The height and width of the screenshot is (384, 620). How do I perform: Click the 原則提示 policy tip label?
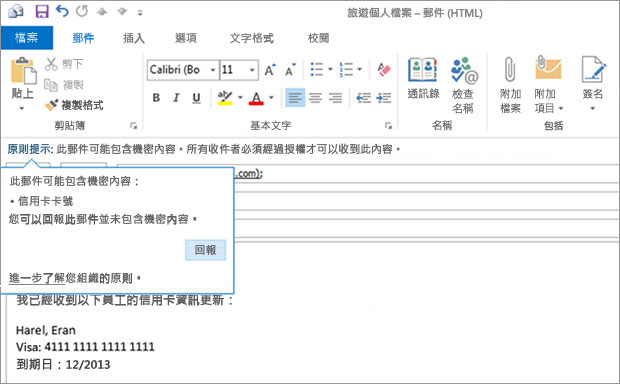click(30, 149)
